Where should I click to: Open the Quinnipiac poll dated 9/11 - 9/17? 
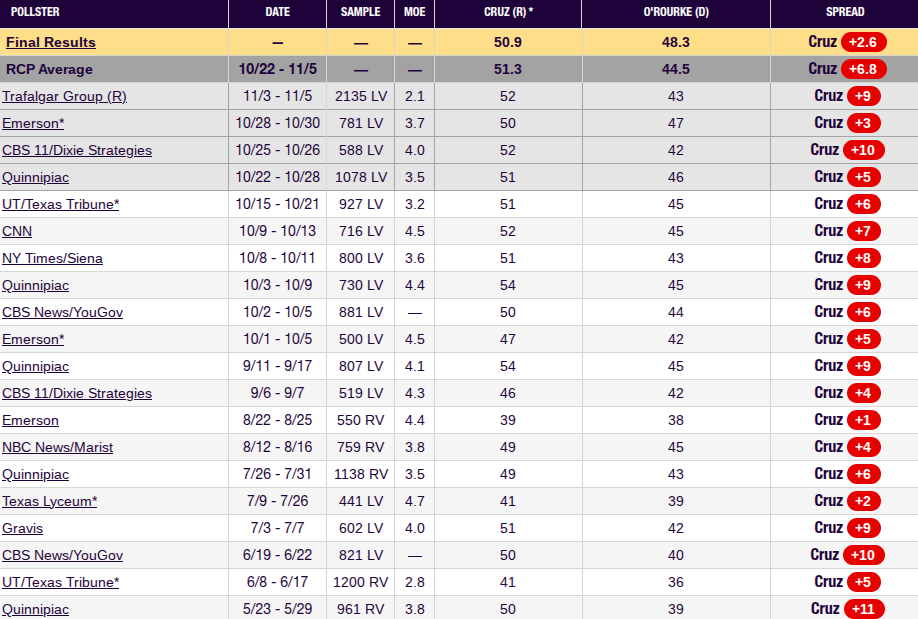point(36,366)
